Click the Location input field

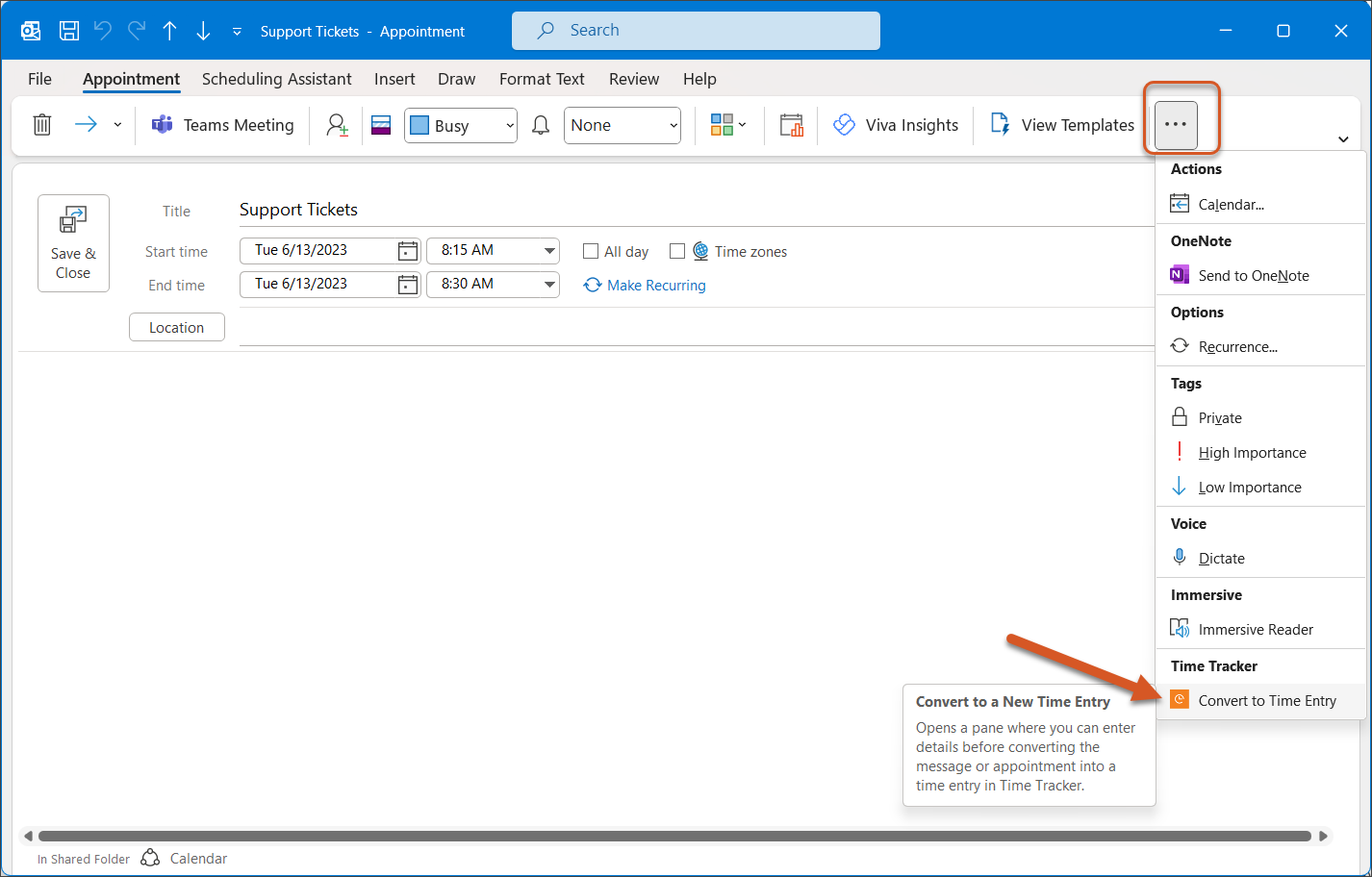click(697, 327)
